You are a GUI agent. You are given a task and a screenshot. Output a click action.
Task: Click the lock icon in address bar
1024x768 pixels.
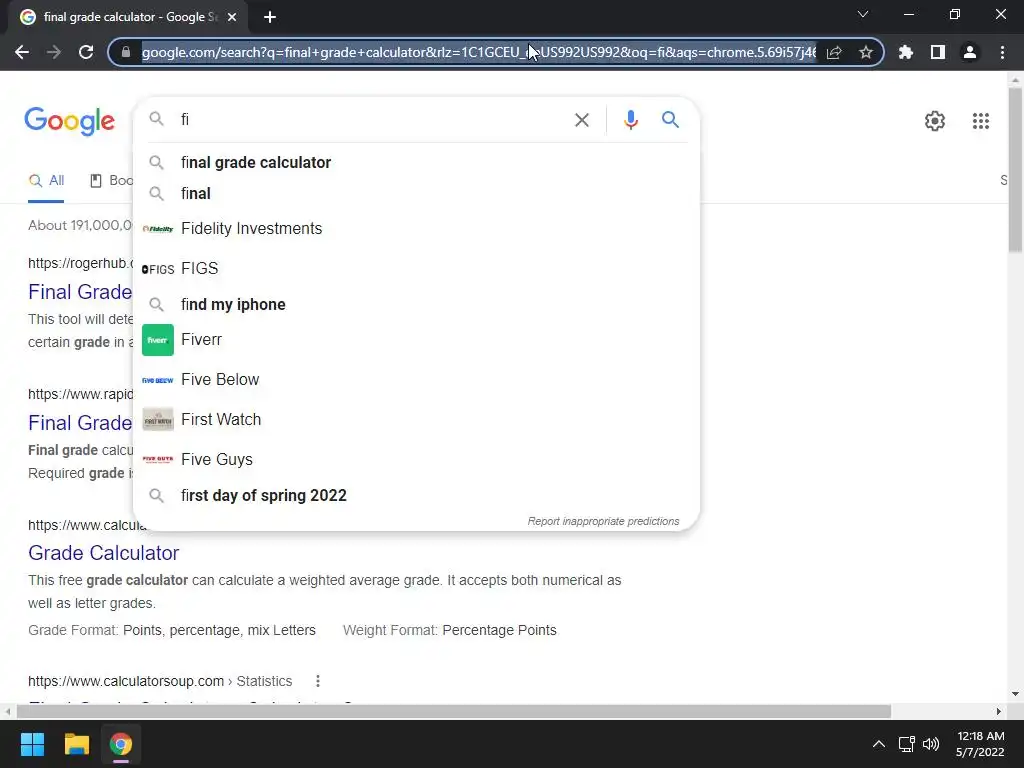pos(126,52)
